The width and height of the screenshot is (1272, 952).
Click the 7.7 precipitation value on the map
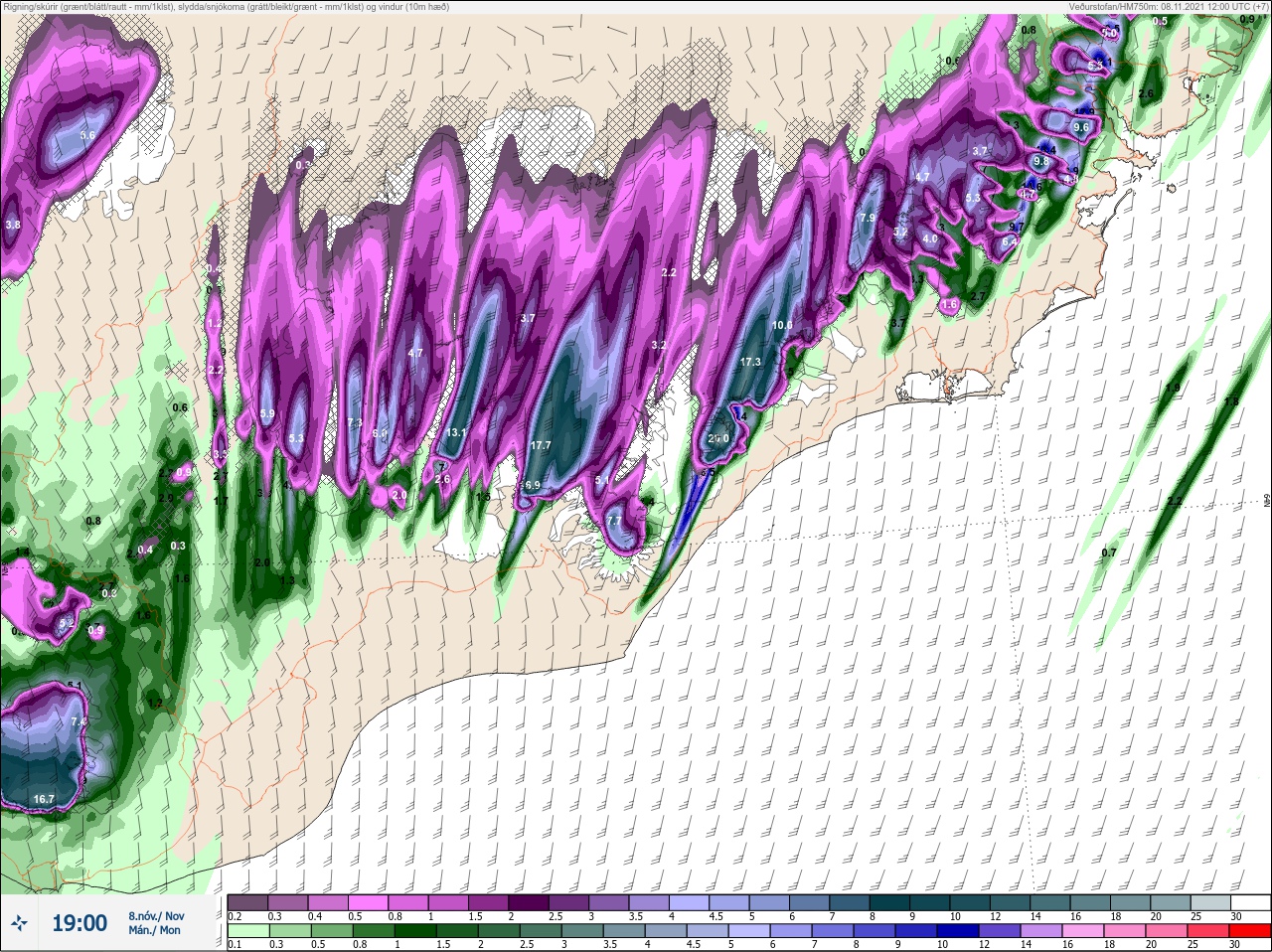coord(613,521)
